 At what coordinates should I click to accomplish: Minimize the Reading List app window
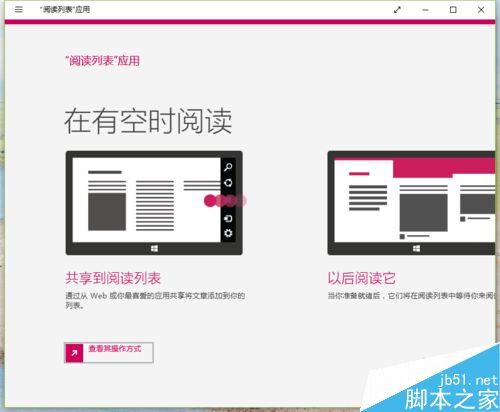(x=425, y=10)
